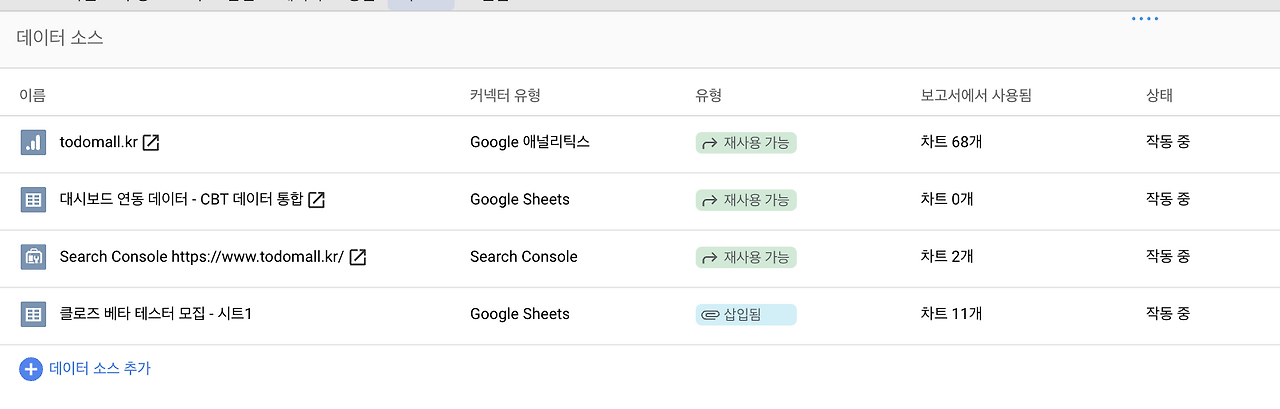Click Sheets icon for 클로즈 베타 테스터 모집
1280x409 pixels.
click(33, 314)
